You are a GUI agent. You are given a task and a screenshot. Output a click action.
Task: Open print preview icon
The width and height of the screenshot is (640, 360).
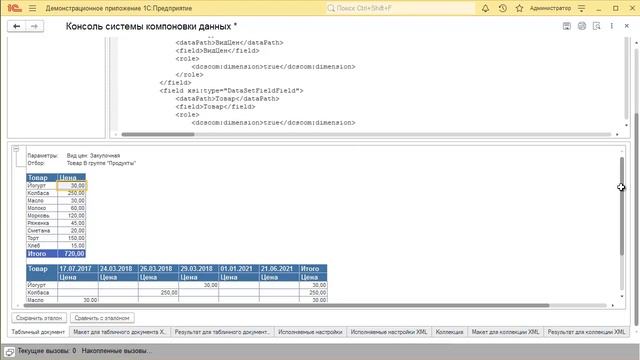(597, 26)
